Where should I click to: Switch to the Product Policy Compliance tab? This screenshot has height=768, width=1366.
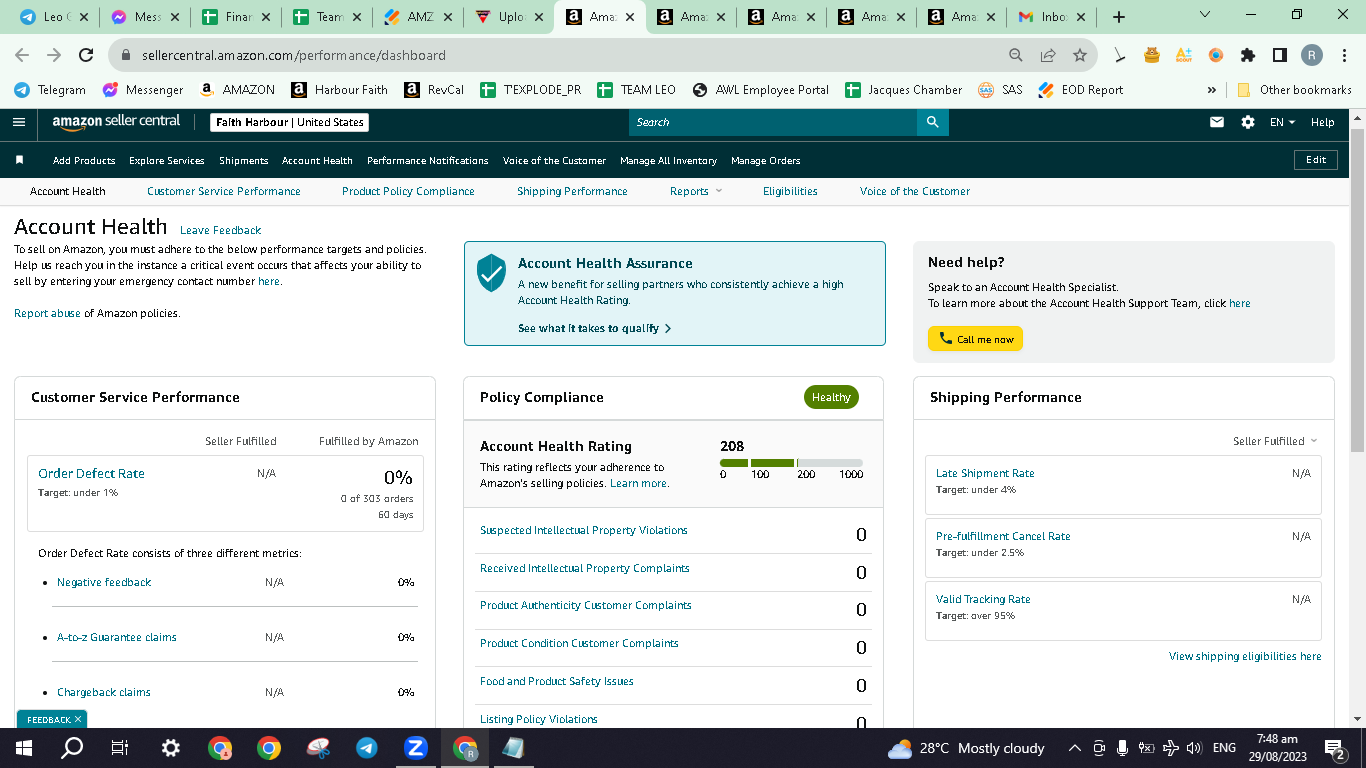408,191
